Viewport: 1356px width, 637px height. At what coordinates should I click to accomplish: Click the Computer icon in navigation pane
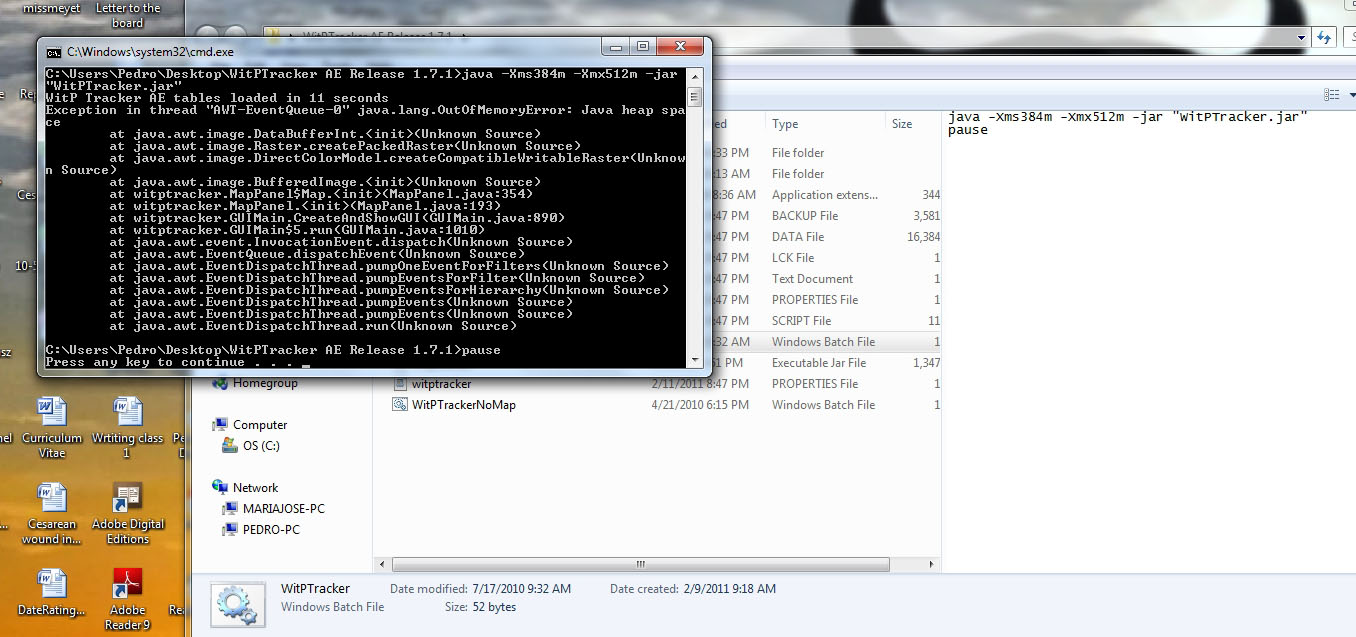coord(220,425)
